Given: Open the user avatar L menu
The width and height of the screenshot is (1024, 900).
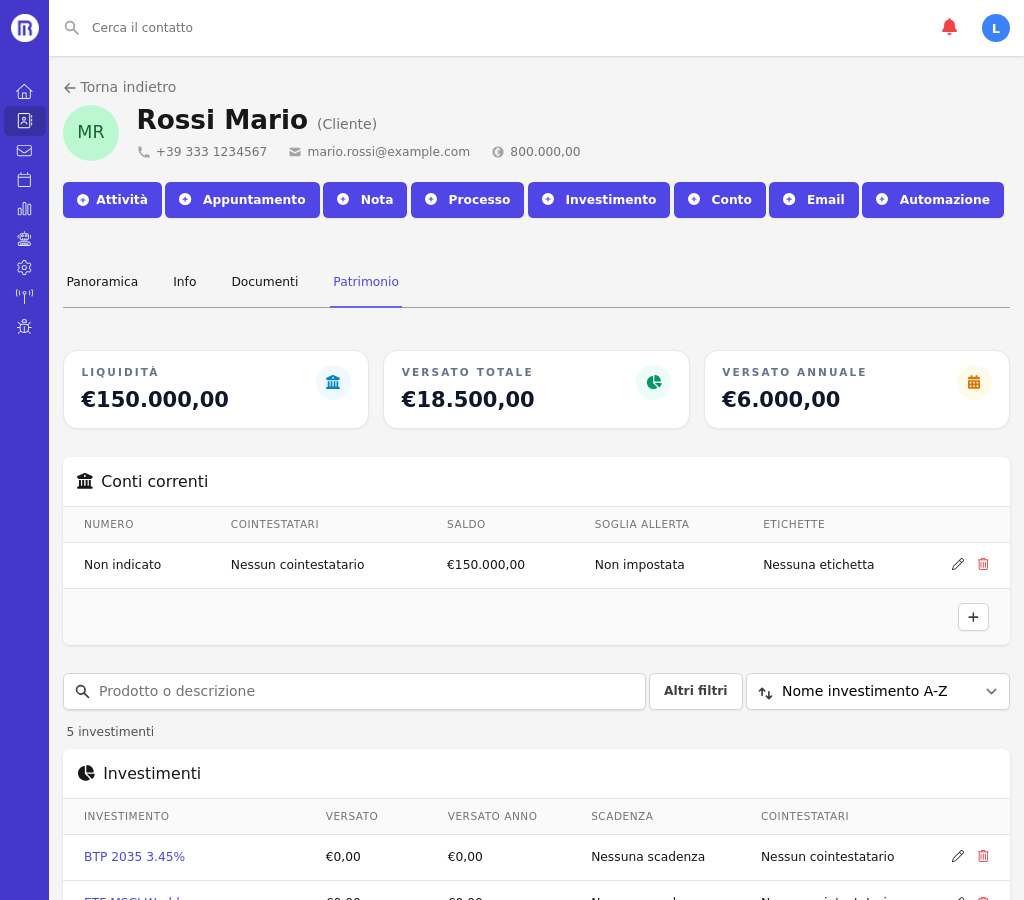Looking at the screenshot, I should [x=995, y=28].
